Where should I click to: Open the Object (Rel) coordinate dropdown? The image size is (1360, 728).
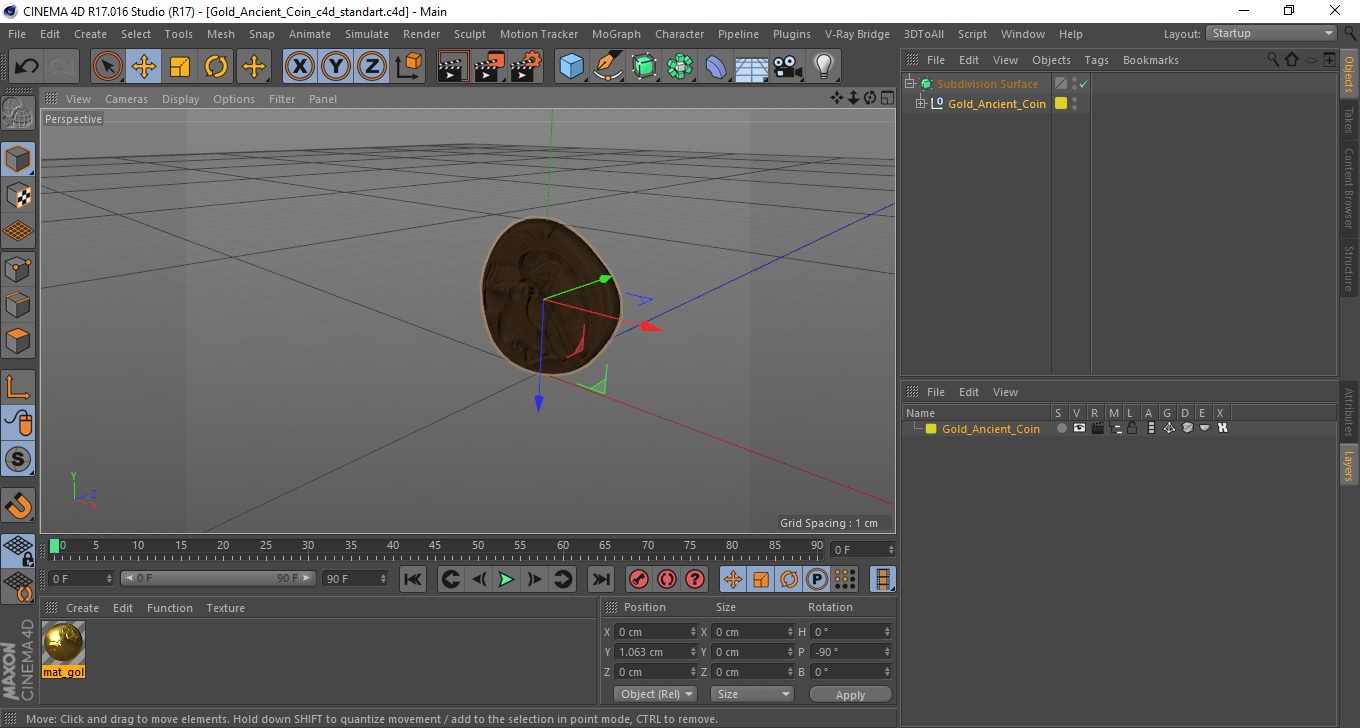(655, 694)
